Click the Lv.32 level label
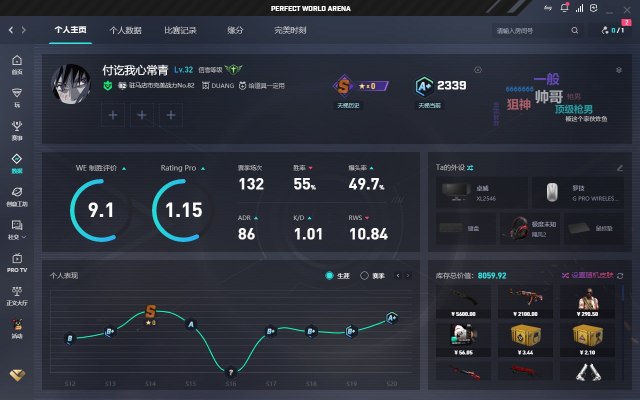 pos(183,70)
